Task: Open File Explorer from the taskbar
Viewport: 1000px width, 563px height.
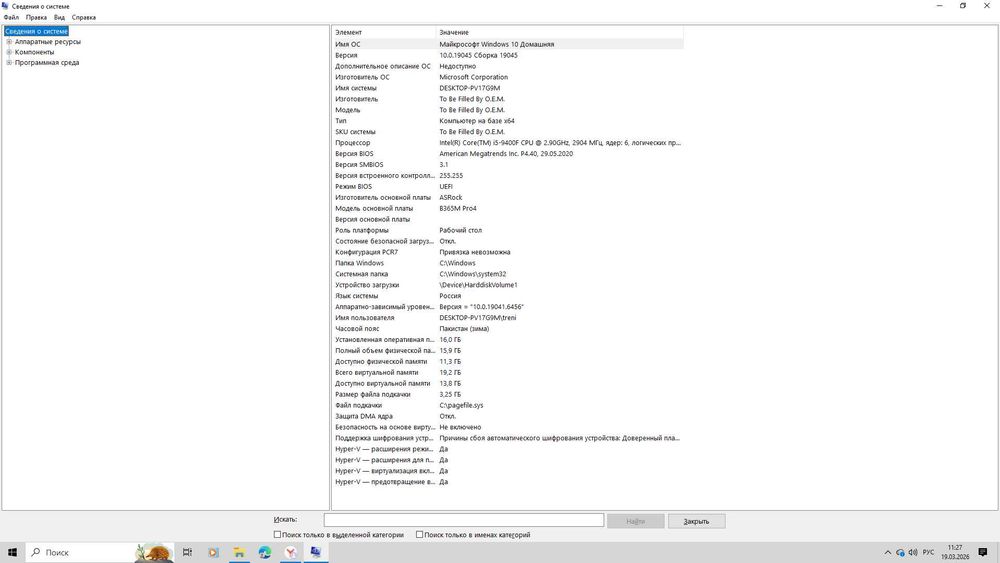Action: click(x=239, y=552)
